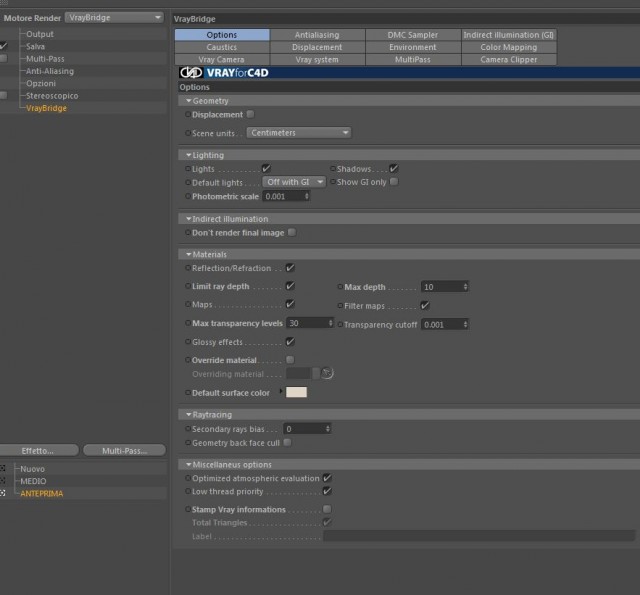Open the Vray Camera tab

(x=222, y=60)
